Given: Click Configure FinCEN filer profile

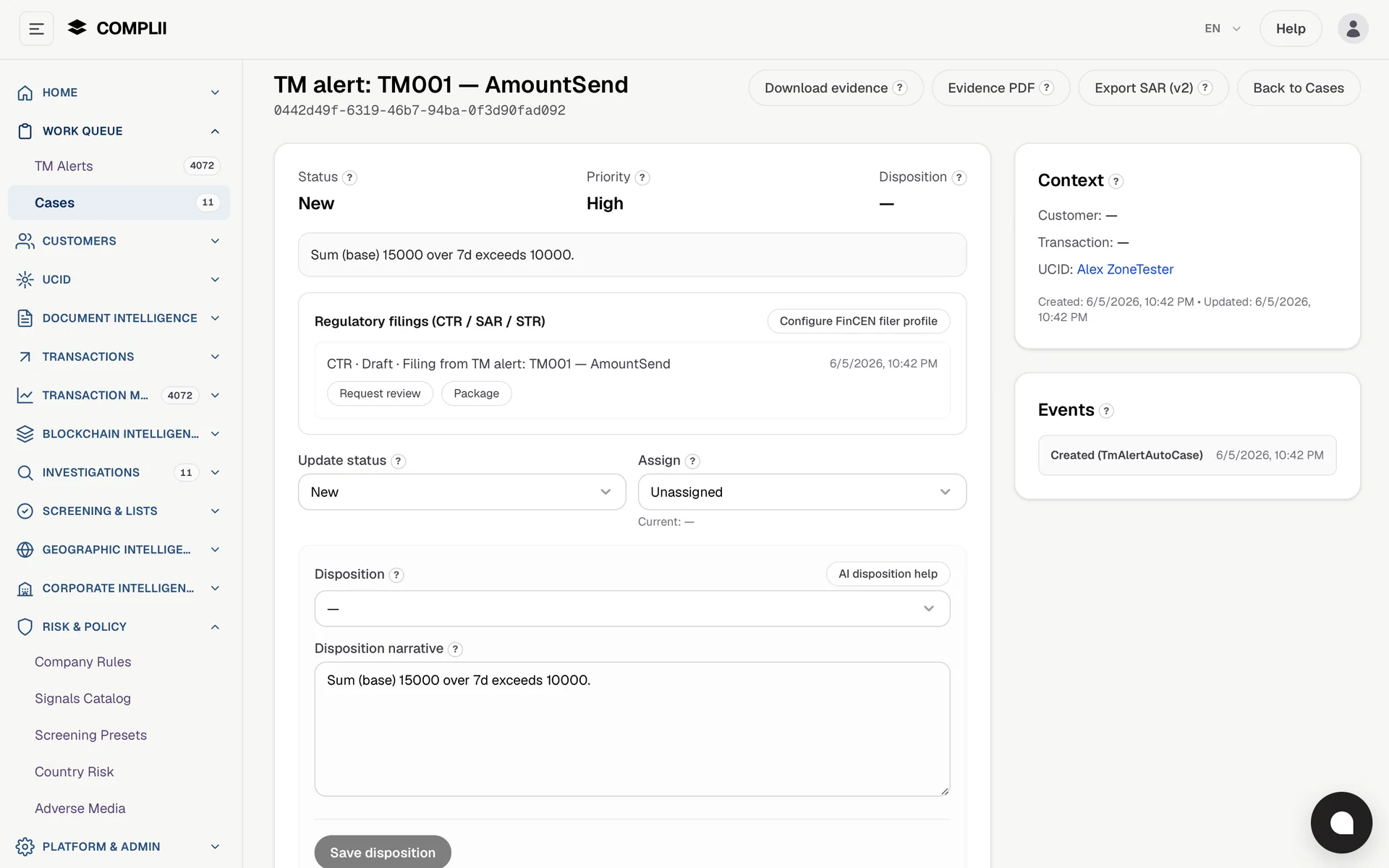Looking at the screenshot, I should click(858, 321).
